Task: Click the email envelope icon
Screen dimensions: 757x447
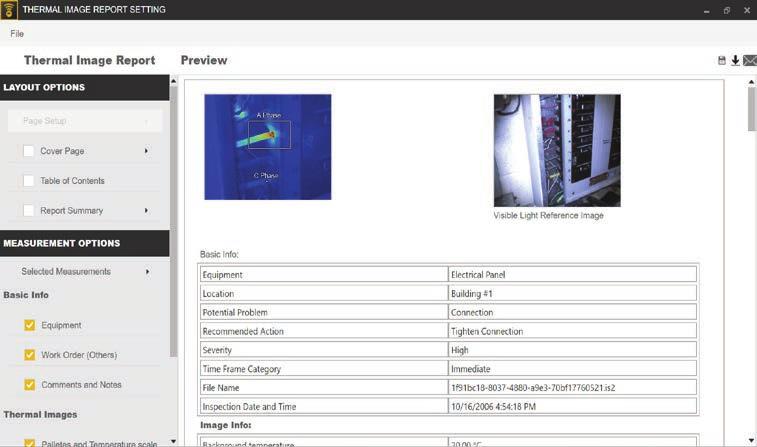Action: pos(750,60)
